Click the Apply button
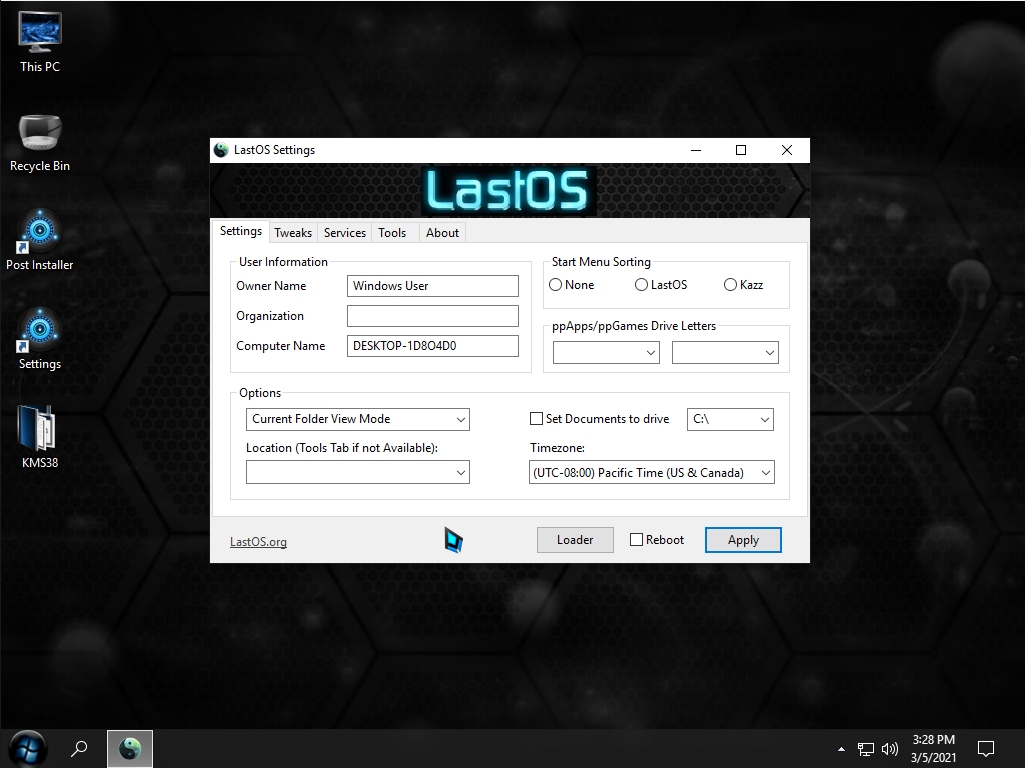 743,540
